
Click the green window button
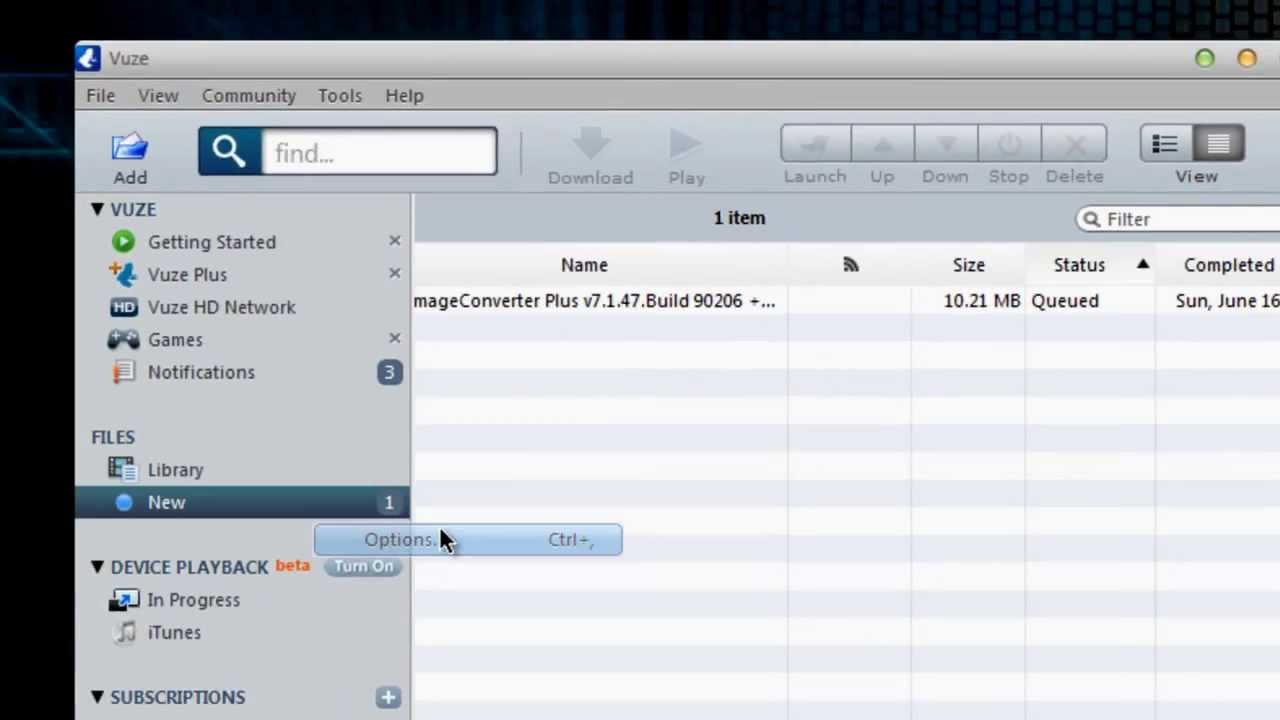click(x=1205, y=59)
